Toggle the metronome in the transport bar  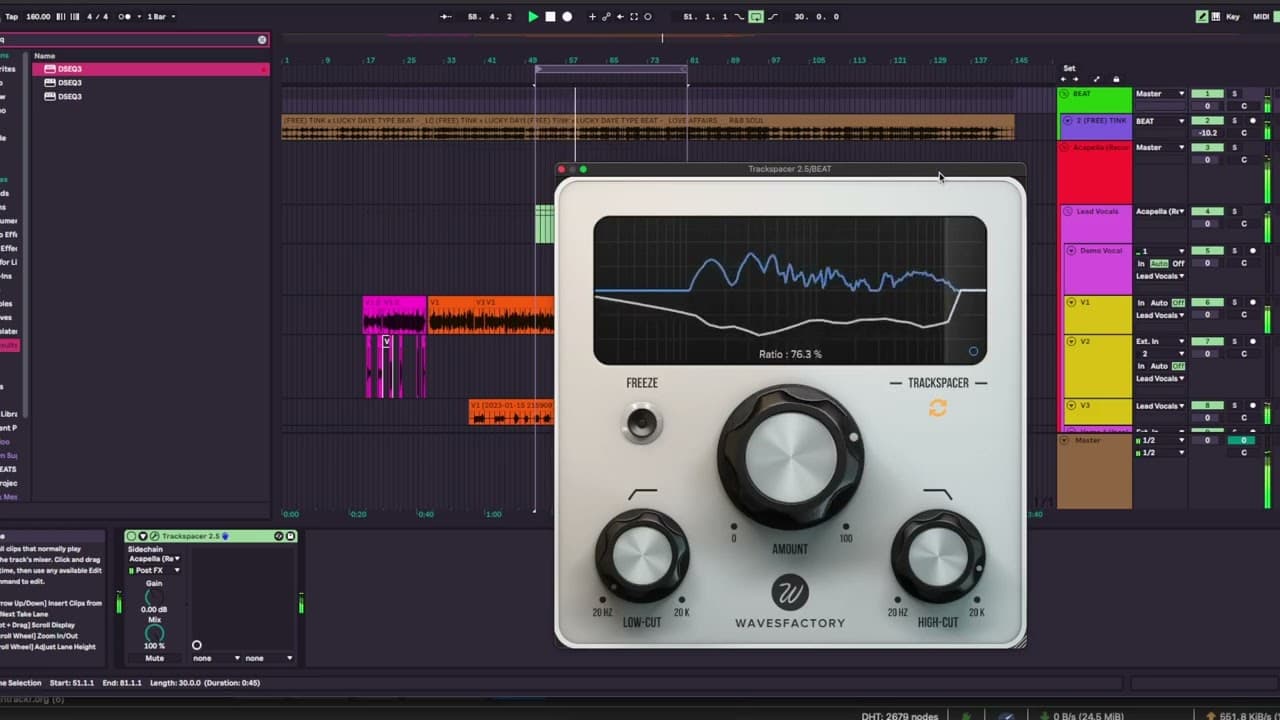(x=125, y=17)
